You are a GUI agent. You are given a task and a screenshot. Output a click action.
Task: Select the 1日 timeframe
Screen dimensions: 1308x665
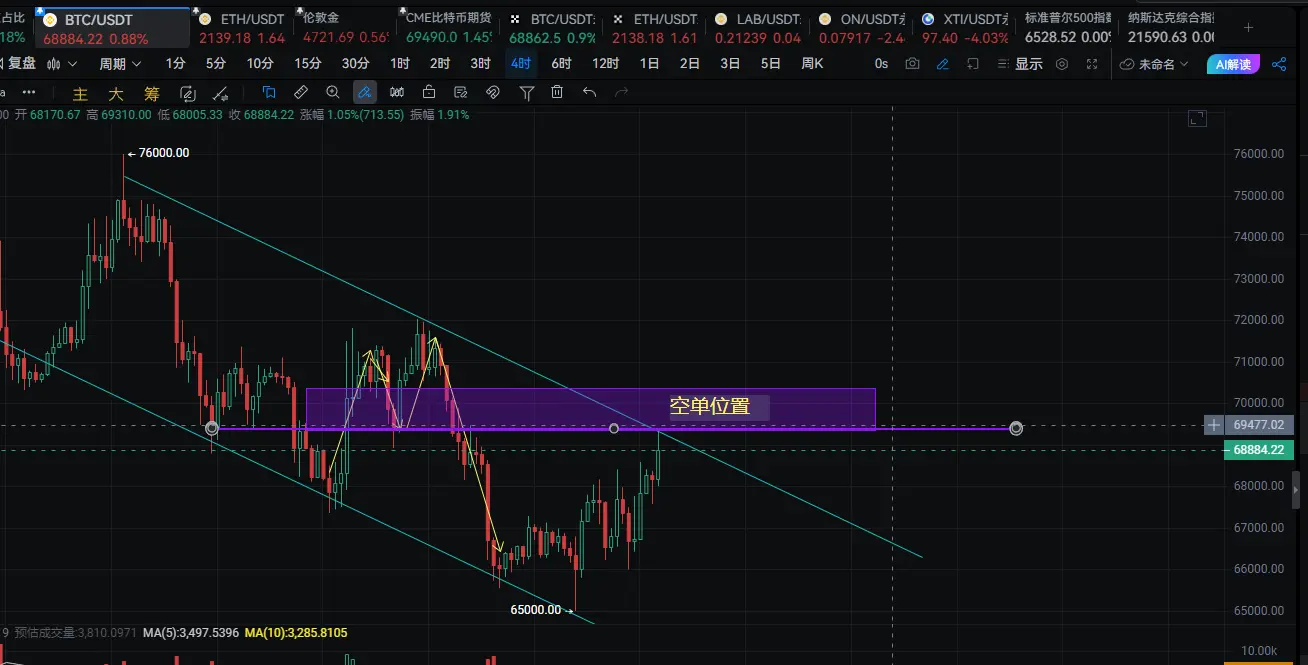649,64
